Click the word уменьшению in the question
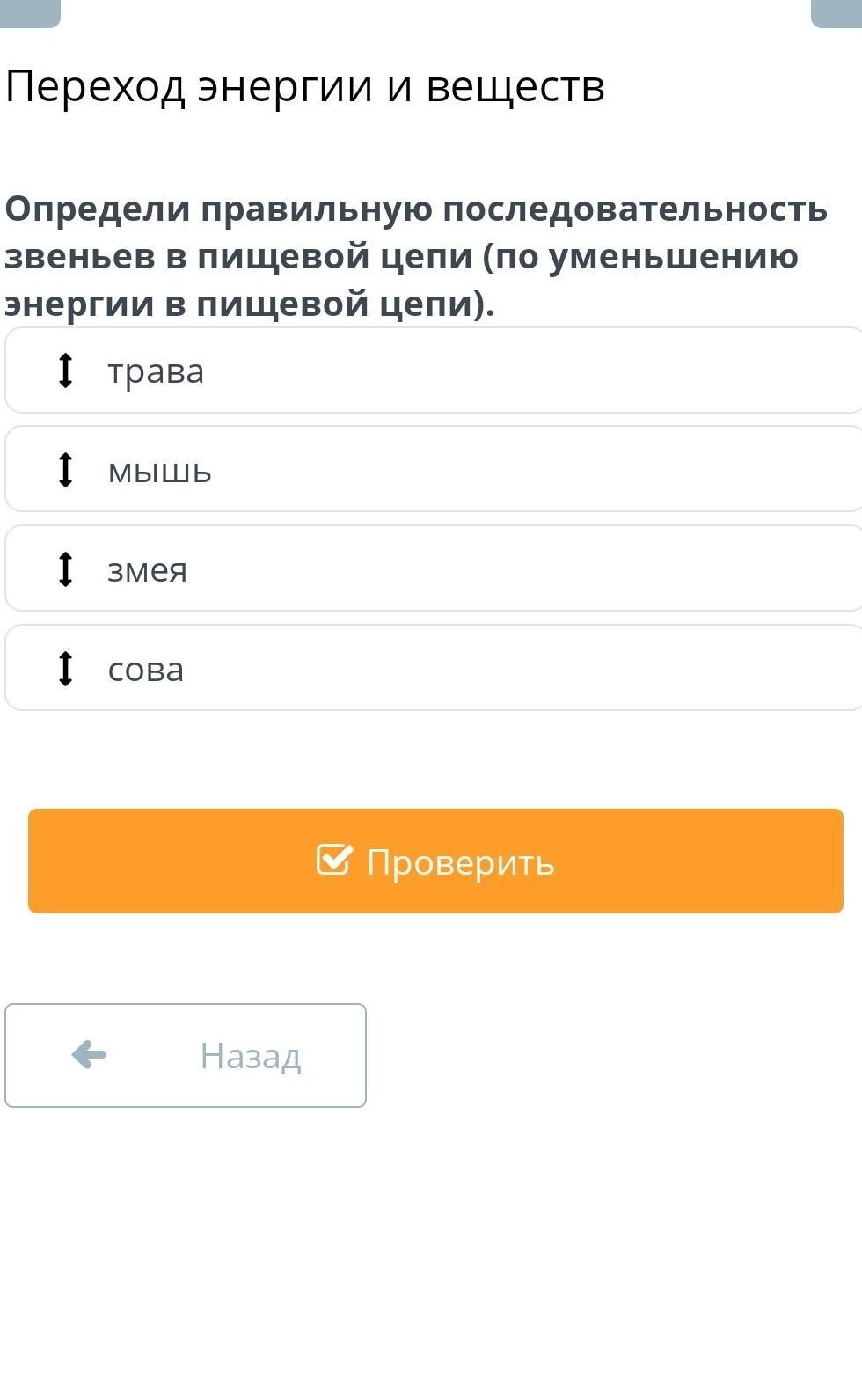Image resolution: width=862 pixels, height=1400 pixels. pos(673,256)
